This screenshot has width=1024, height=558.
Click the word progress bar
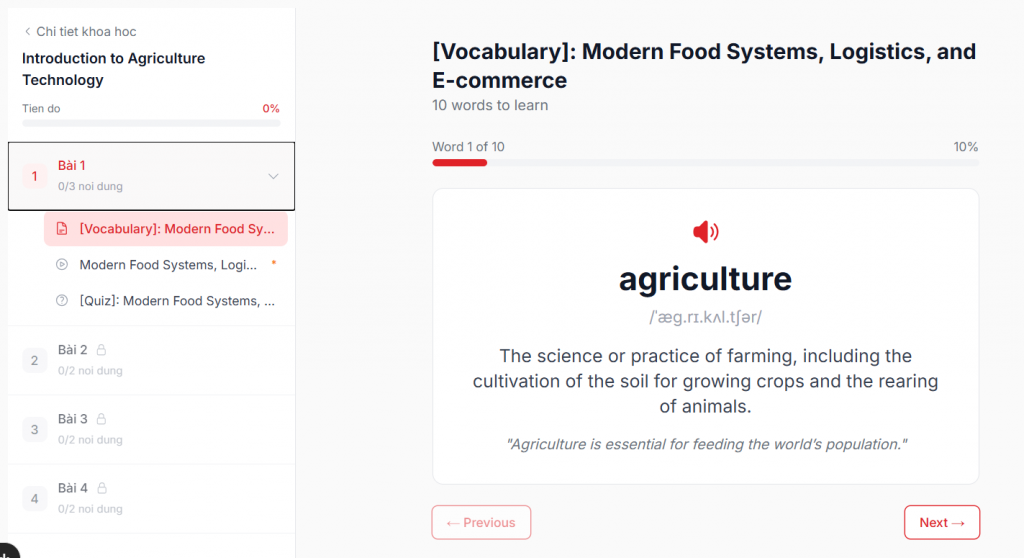(705, 162)
